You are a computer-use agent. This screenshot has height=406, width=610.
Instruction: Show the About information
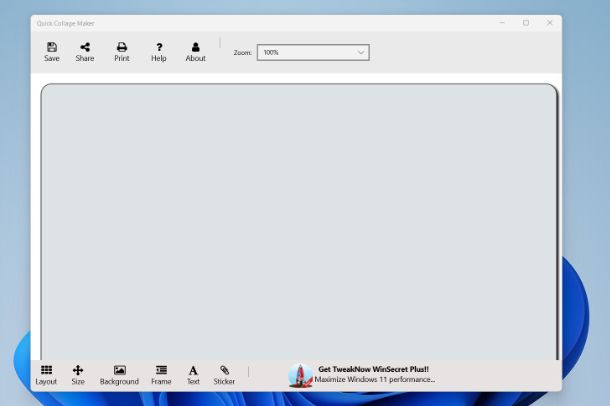195,52
